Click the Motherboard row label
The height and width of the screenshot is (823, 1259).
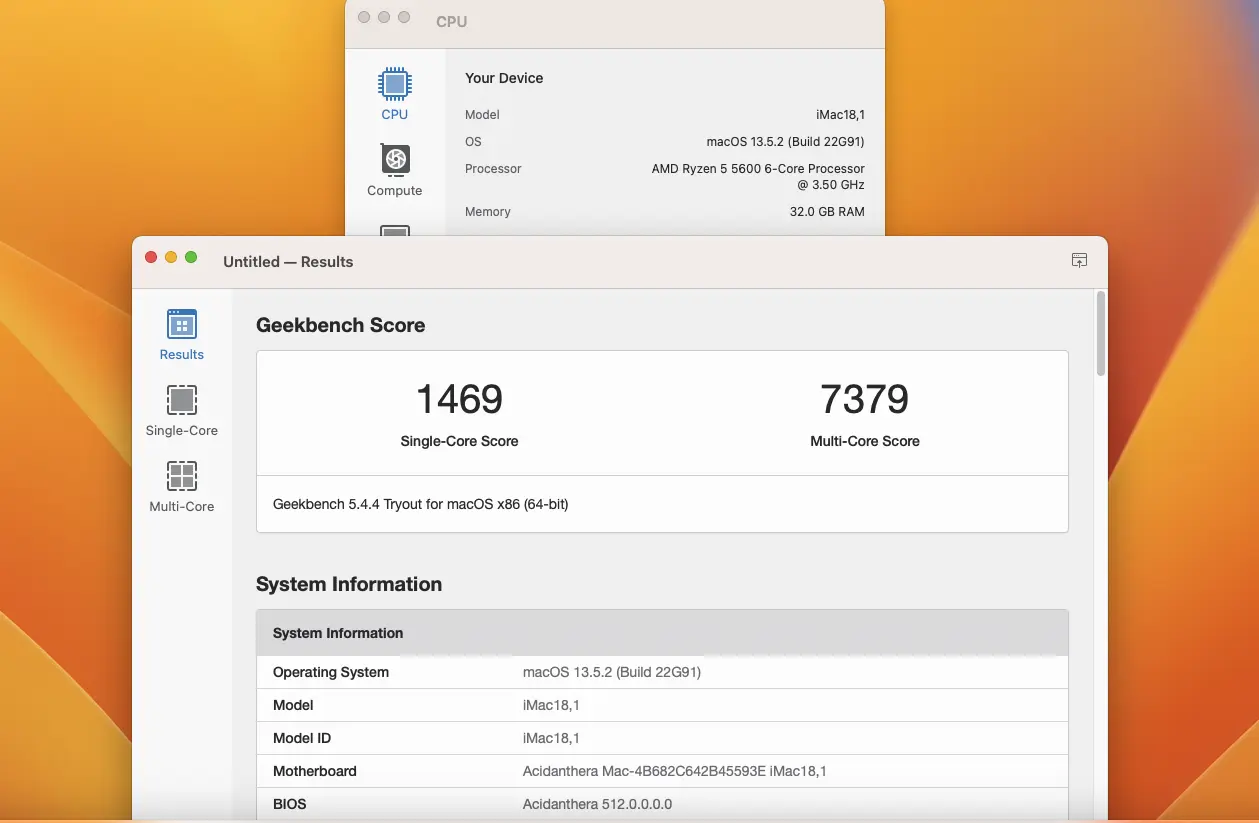(315, 771)
